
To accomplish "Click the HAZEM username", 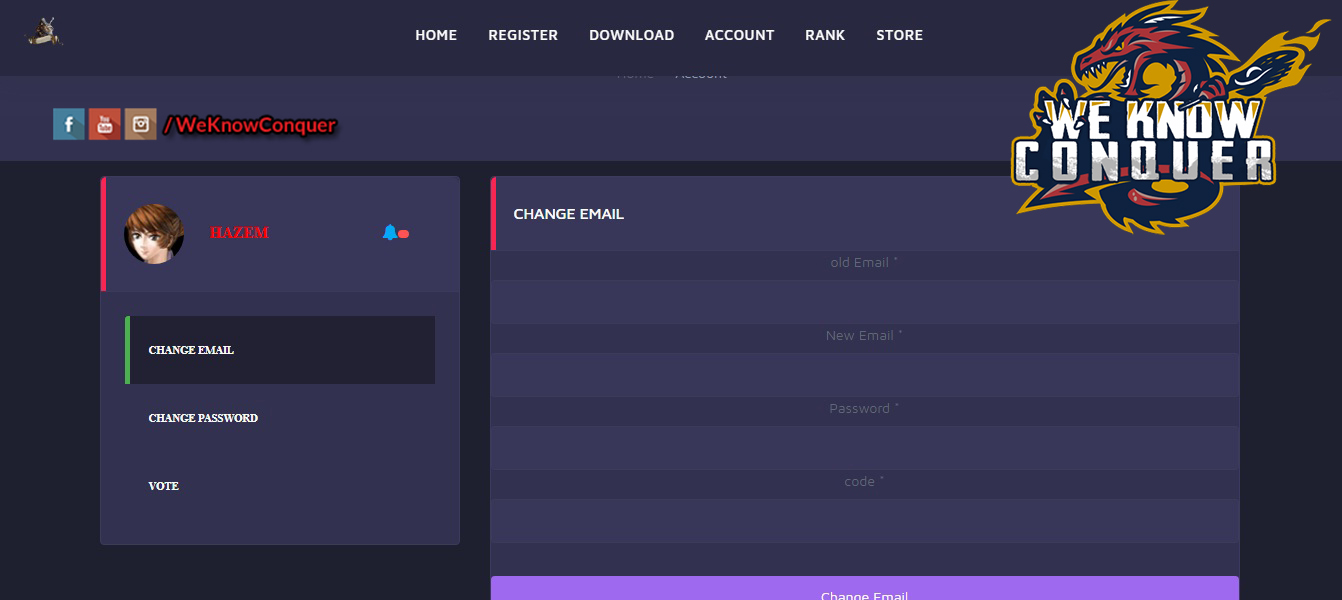I will (239, 233).
